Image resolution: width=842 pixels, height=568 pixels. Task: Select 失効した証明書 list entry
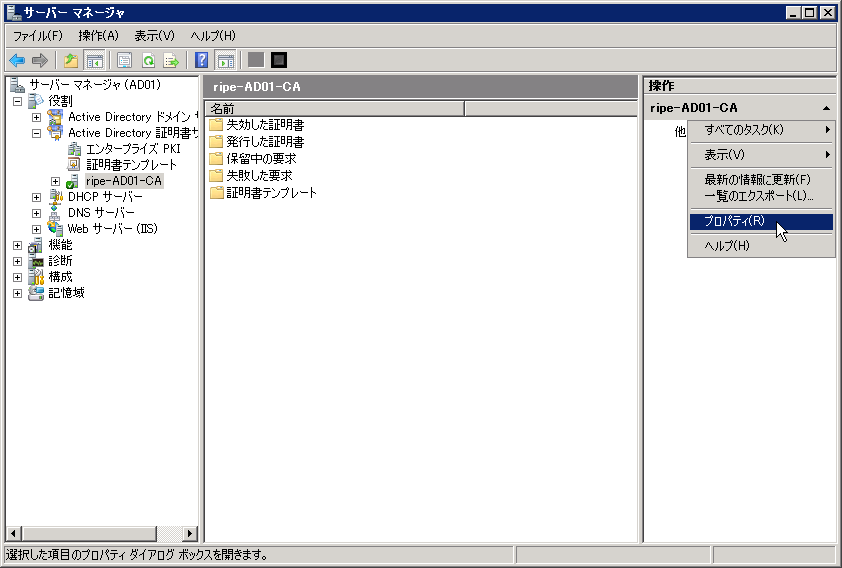265,125
